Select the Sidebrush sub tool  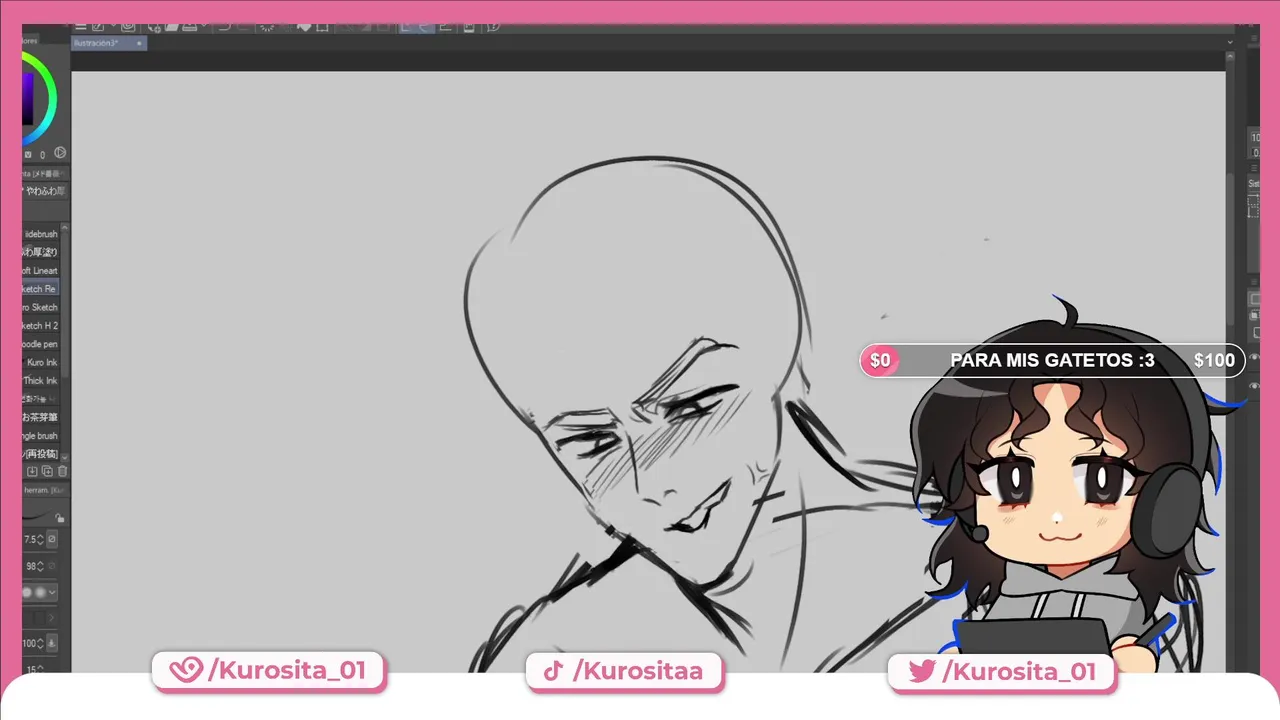pos(41,234)
